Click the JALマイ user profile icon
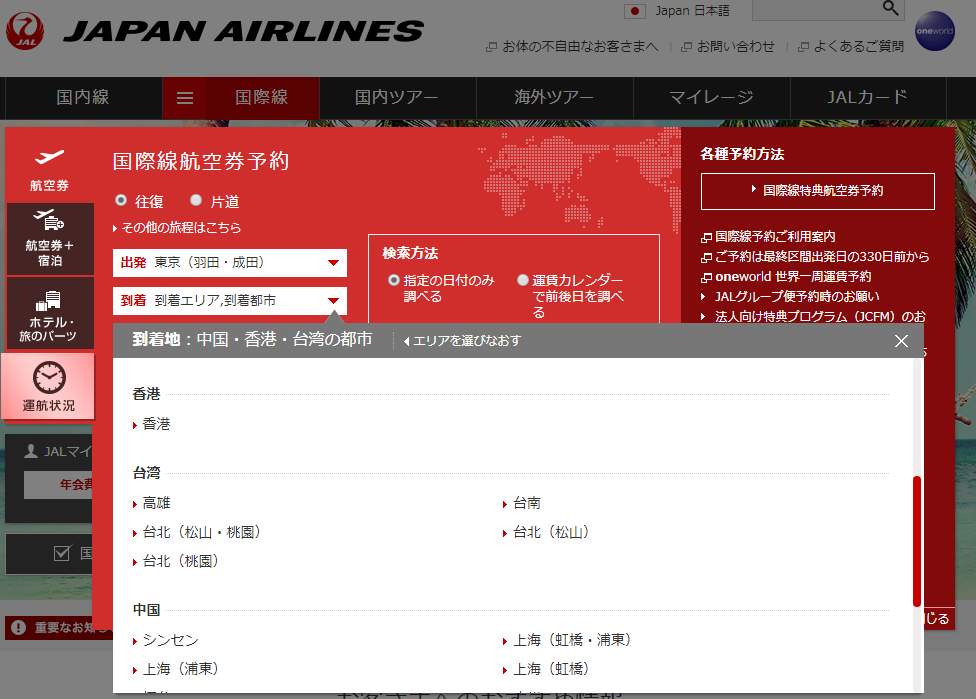This screenshot has width=976, height=699. (x=30, y=451)
